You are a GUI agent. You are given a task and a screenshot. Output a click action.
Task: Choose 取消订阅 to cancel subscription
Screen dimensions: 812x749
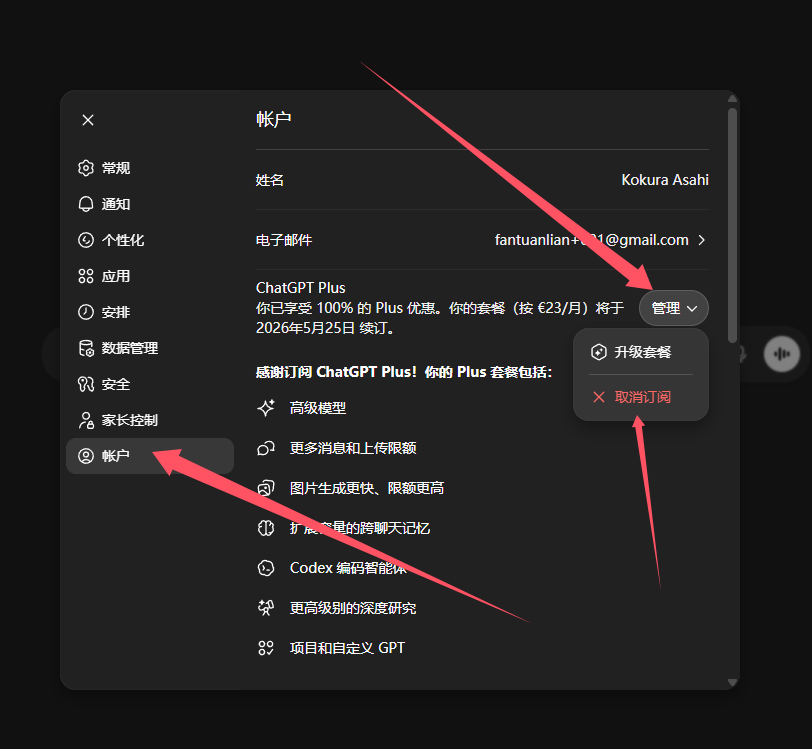(x=641, y=397)
